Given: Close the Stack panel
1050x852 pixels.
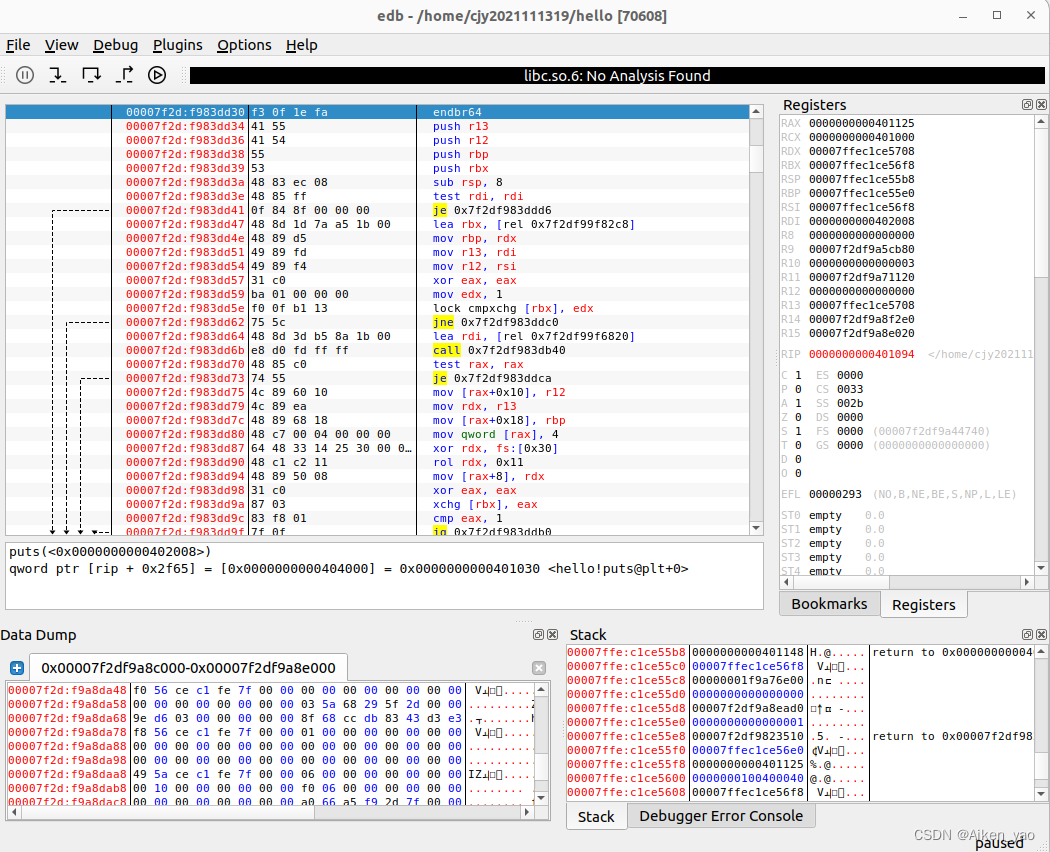Looking at the screenshot, I should click(x=1041, y=634).
